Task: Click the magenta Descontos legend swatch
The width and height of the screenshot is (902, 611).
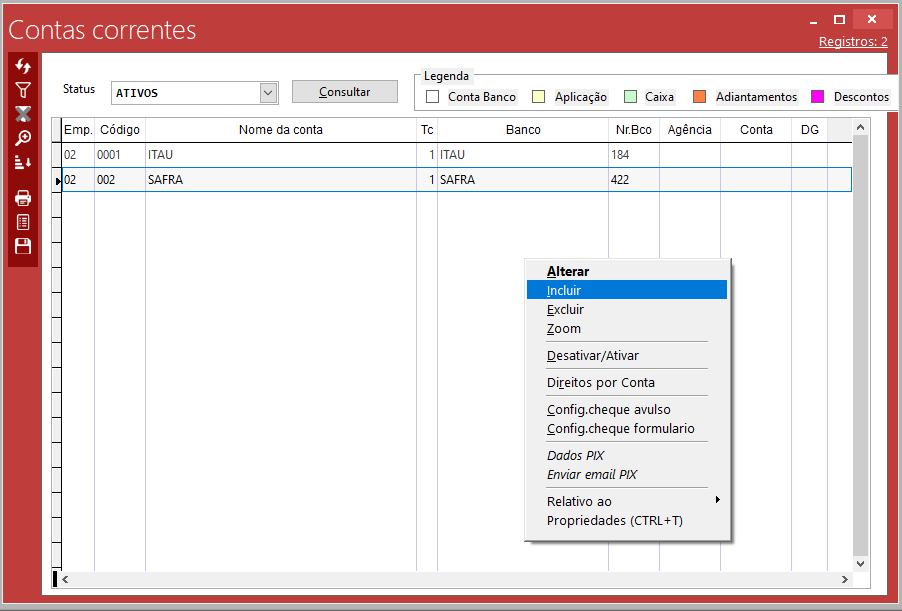Action: point(817,97)
